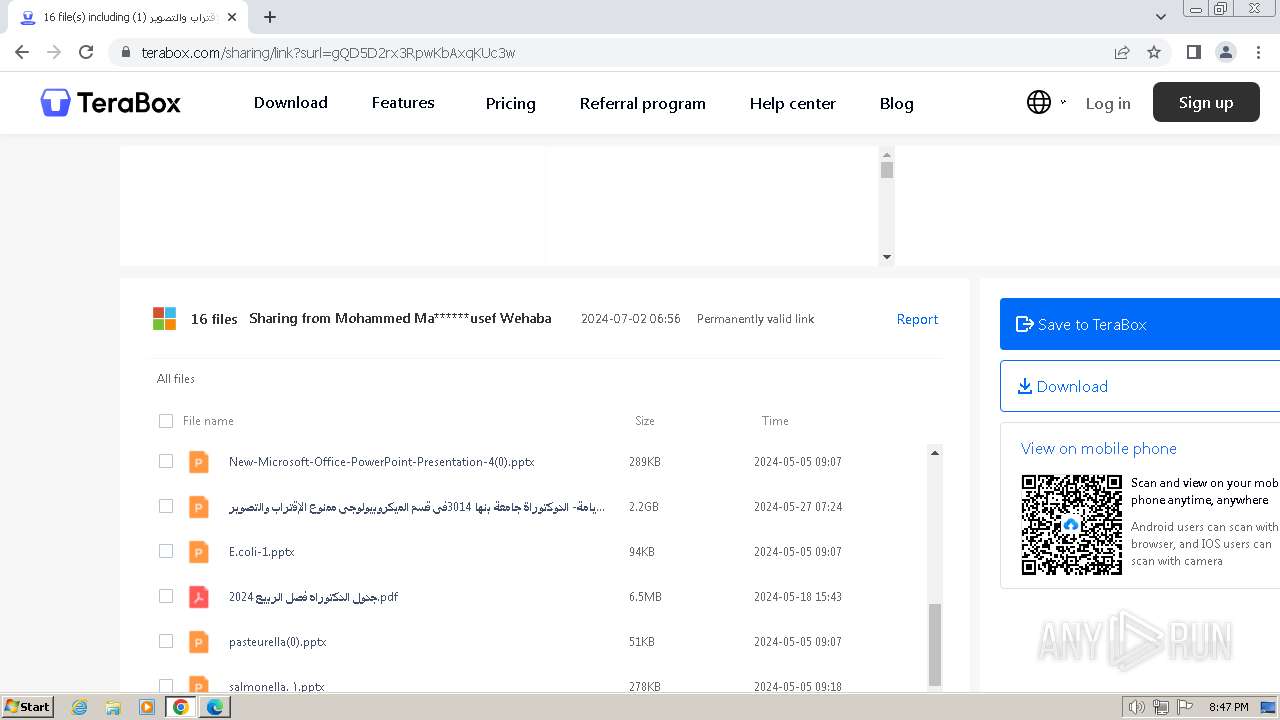Click the PDF icon of the 2024 pdf file
The image size is (1280, 720).
pyautogui.click(x=199, y=597)
